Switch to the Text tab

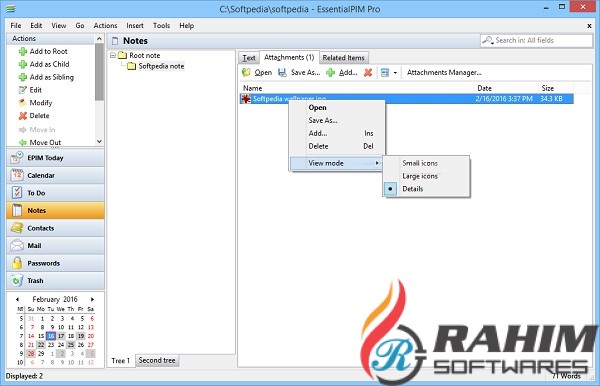coord(249,58)
